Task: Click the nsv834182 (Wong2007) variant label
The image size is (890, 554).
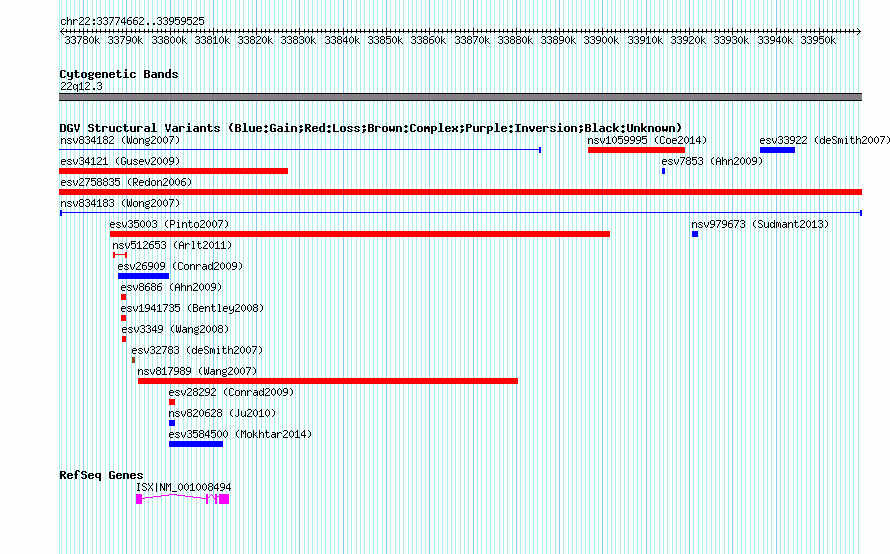Action: 120,140
